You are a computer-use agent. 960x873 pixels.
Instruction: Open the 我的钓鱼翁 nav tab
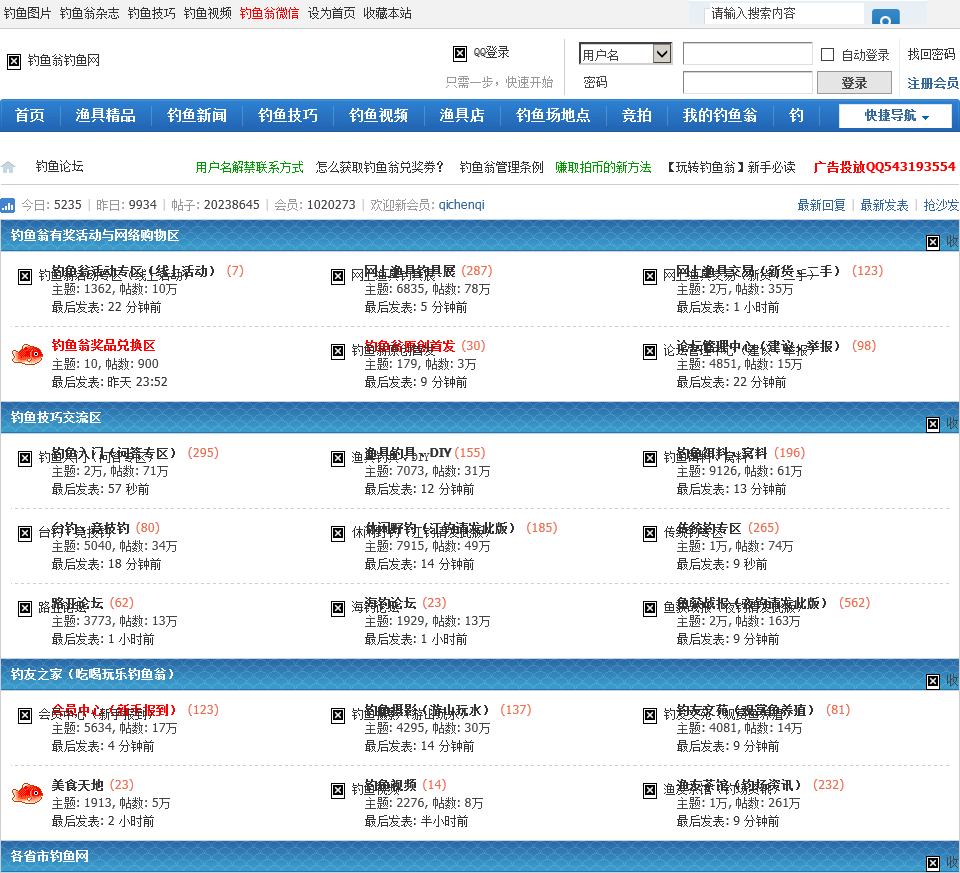[x=720, y=116]
